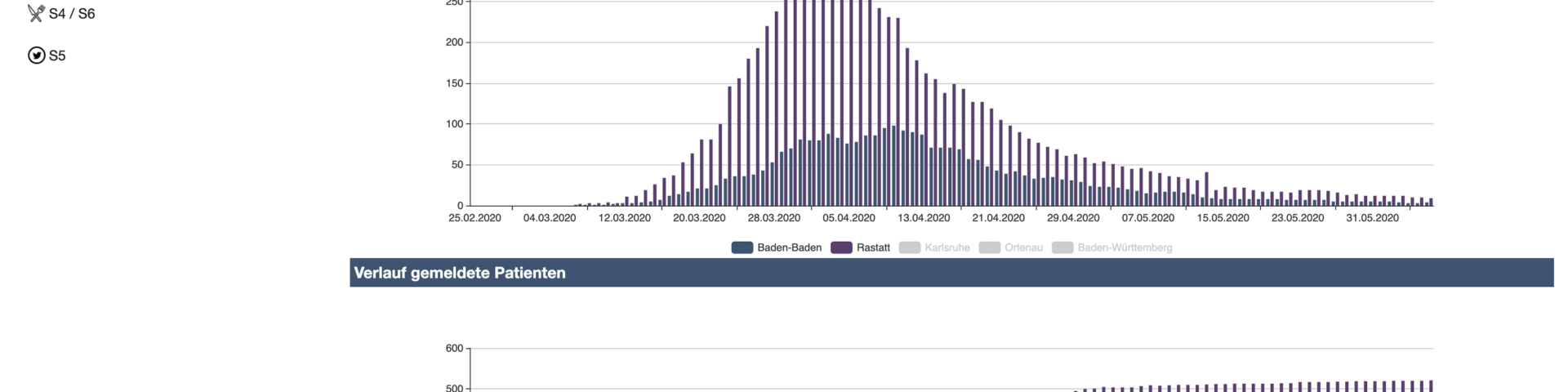Show Ortenau data by clicking its legend text
This screenshot has height=392, width=1568.
(x=1023, y=247)
